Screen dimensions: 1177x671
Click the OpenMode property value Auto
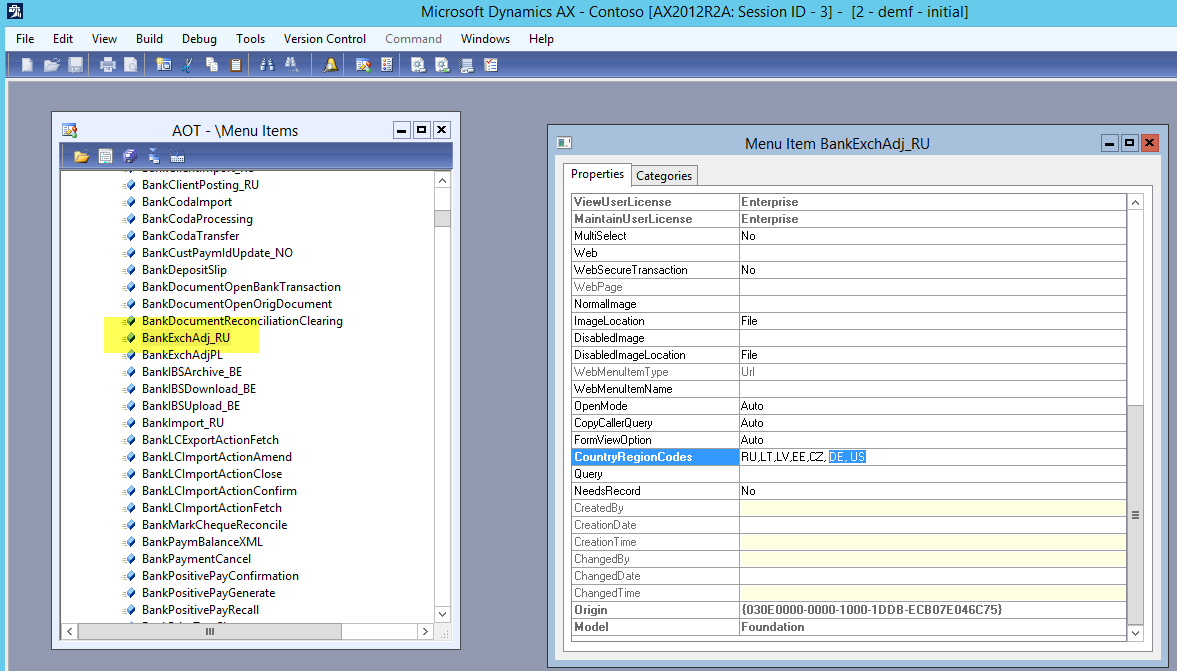pos(752,406)
